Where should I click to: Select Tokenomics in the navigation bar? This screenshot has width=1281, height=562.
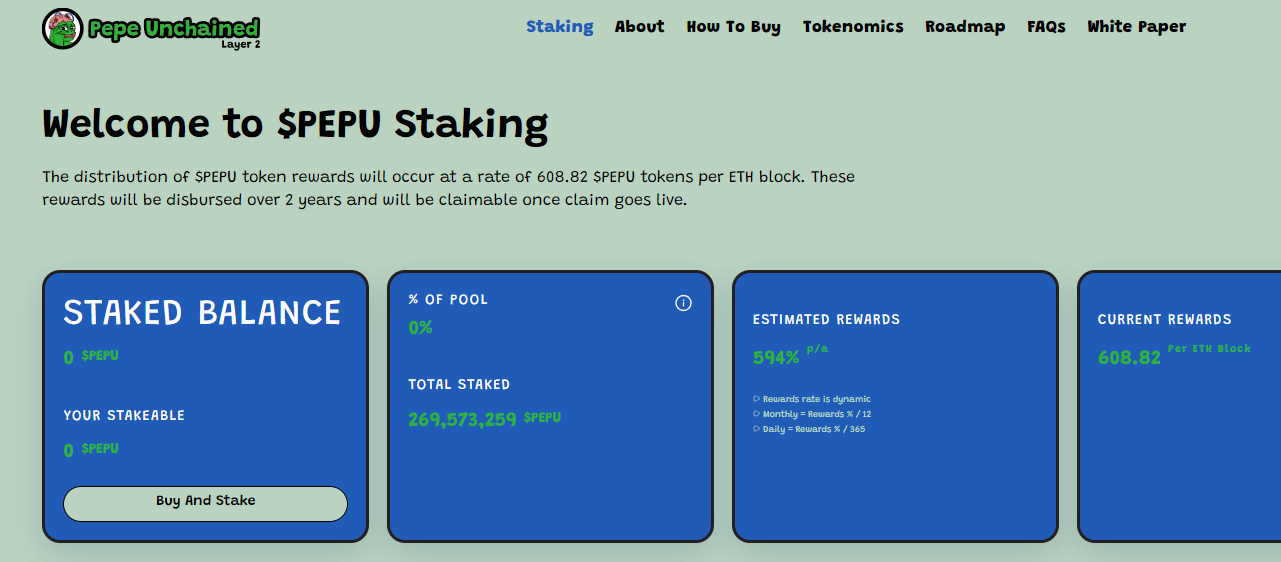coord(852,27)
